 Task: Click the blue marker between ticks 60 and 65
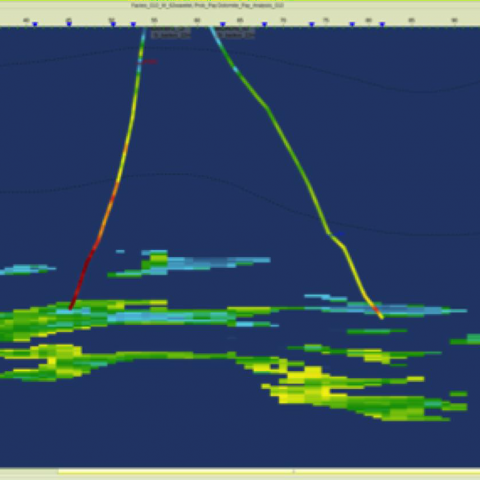pos(223,24)
